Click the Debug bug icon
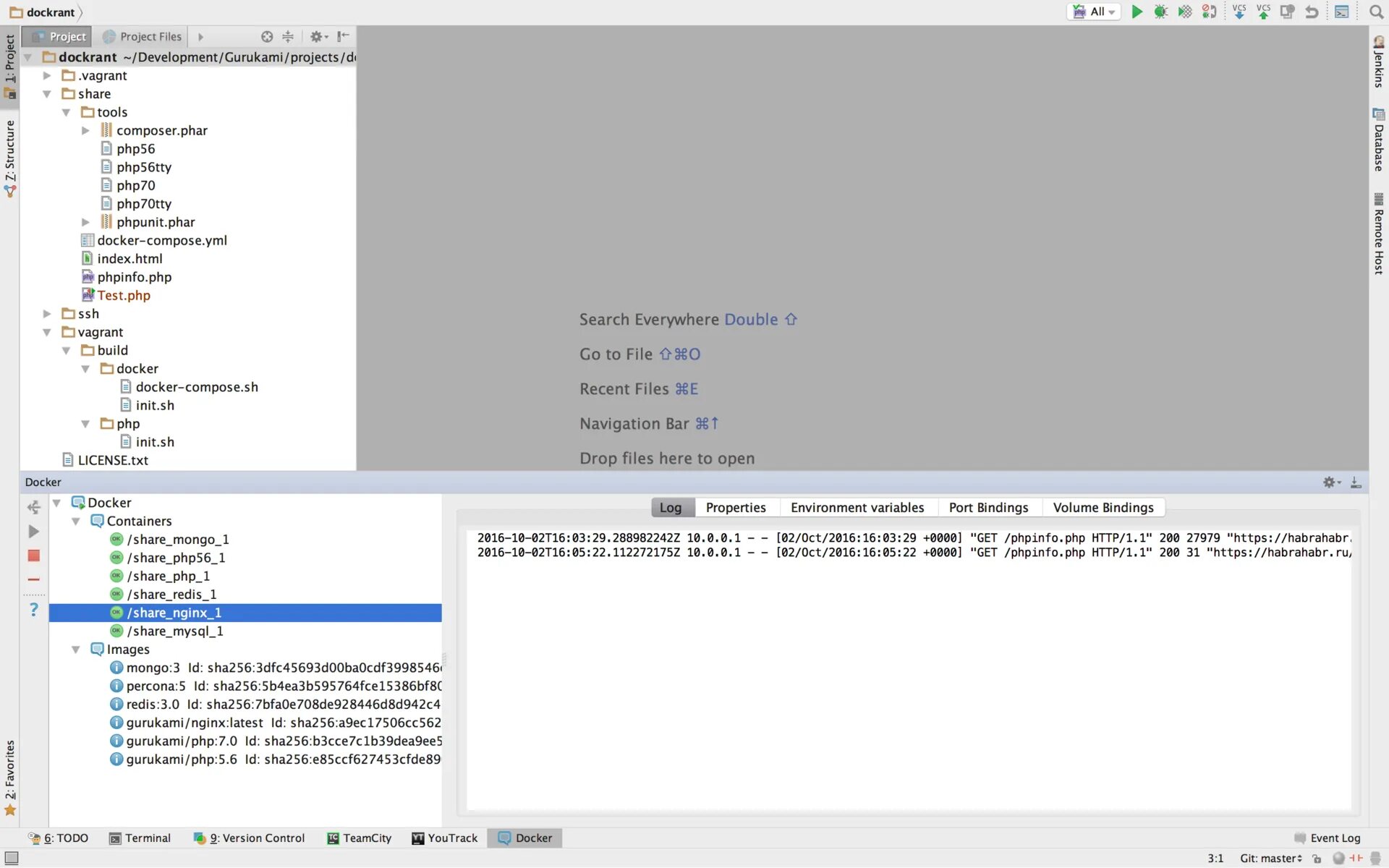The height and width of the screenshot is (868, 1389). tap(1160, 12)
